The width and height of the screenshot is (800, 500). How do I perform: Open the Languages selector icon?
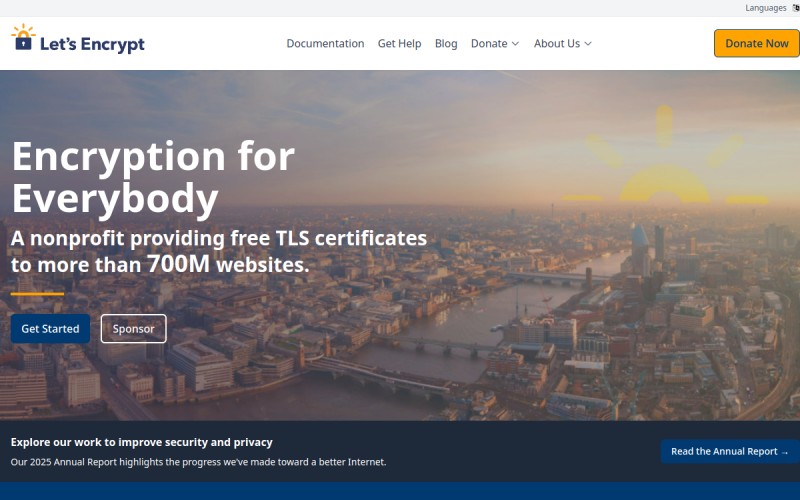(796, 8)
